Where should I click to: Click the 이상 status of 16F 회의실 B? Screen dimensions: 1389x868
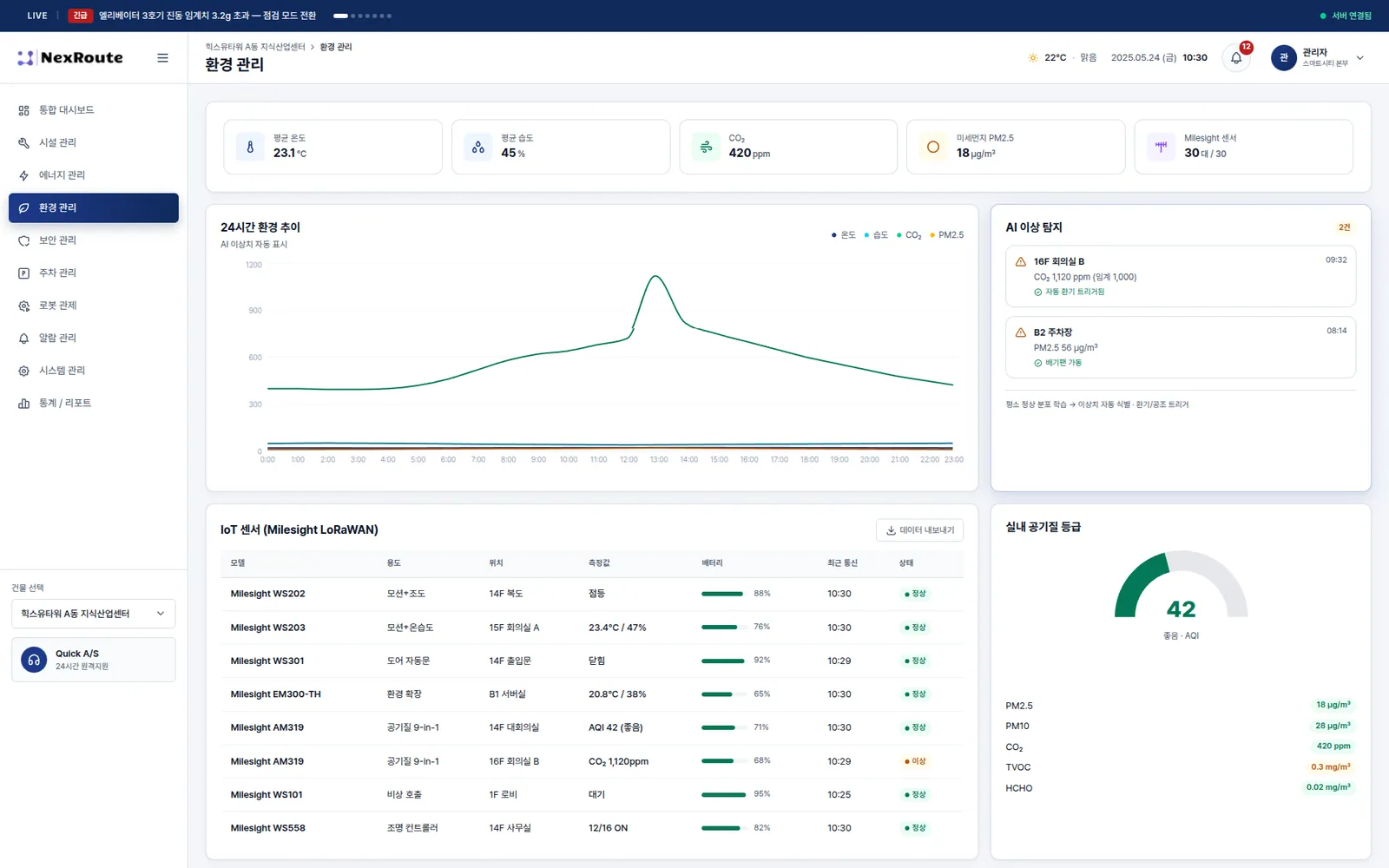pos(915,761)
